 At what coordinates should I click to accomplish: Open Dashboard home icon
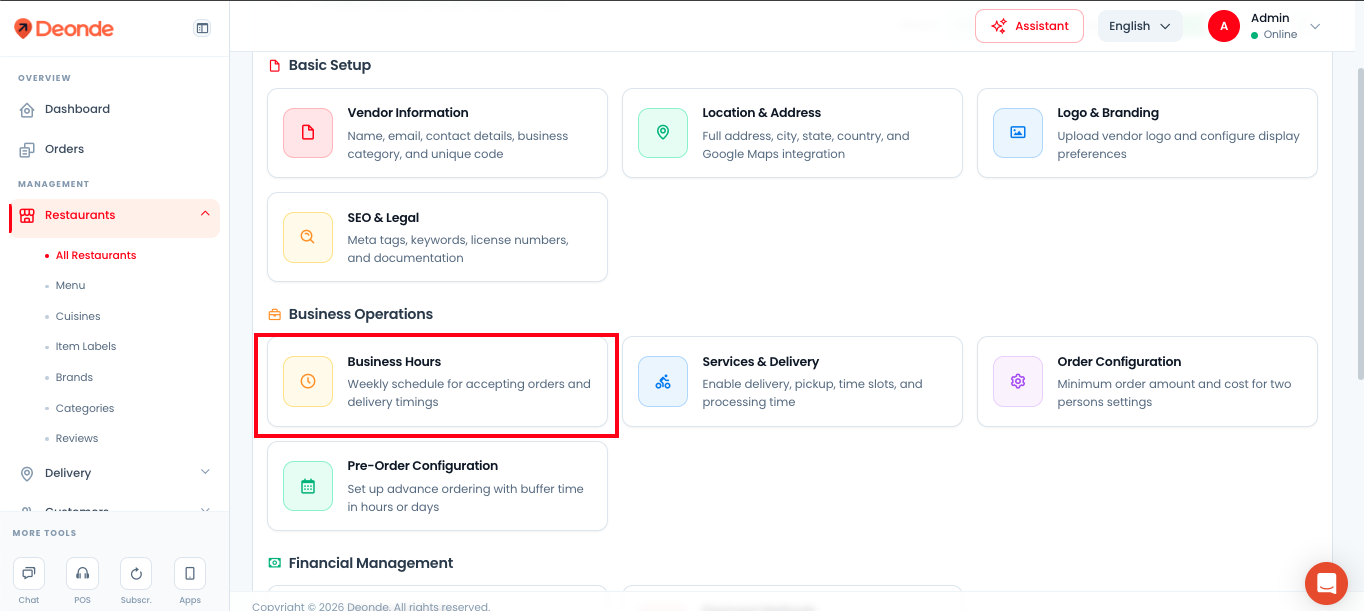click(27, 110)
